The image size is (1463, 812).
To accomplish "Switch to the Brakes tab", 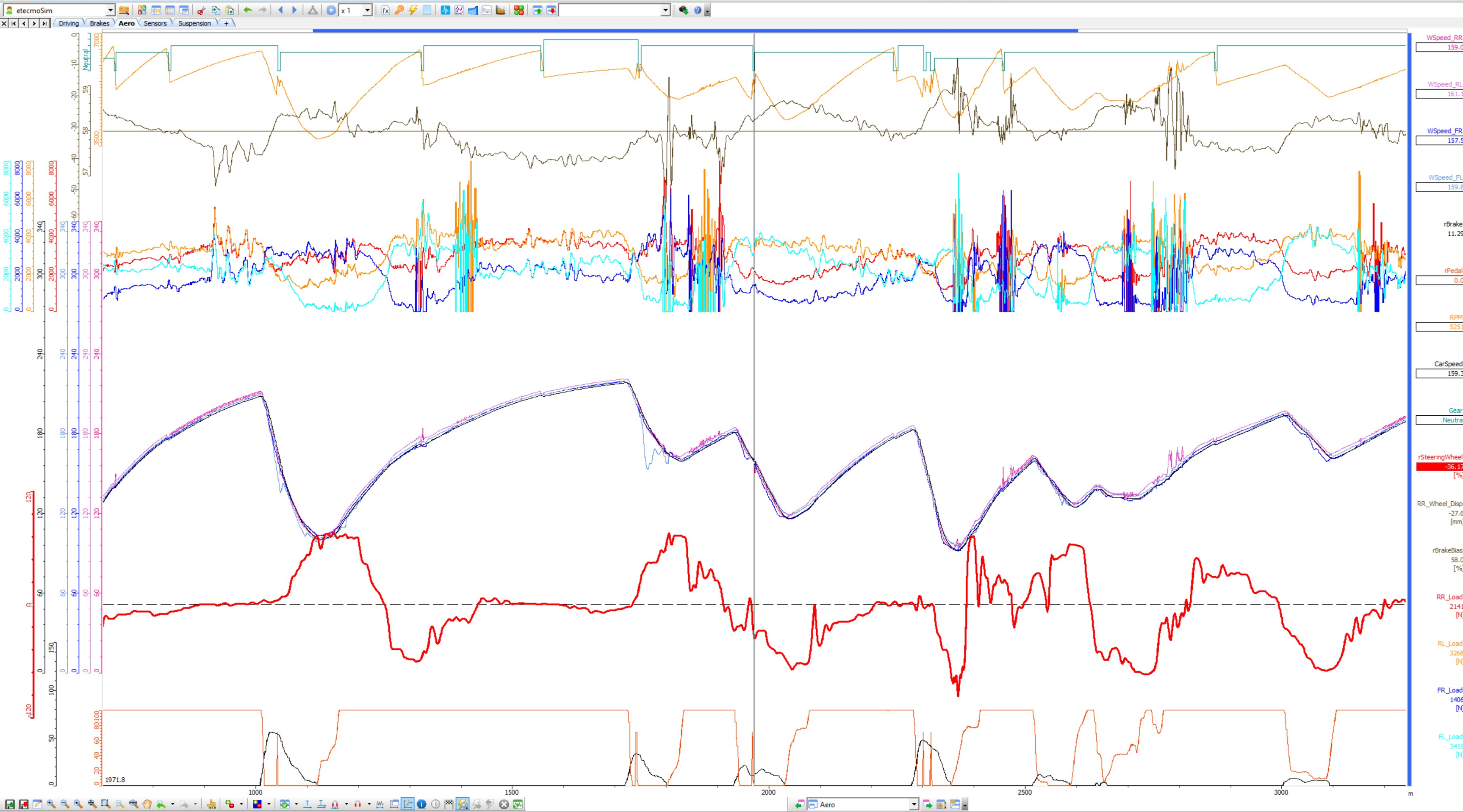I will pyautogui.click(x=100, y=23).
